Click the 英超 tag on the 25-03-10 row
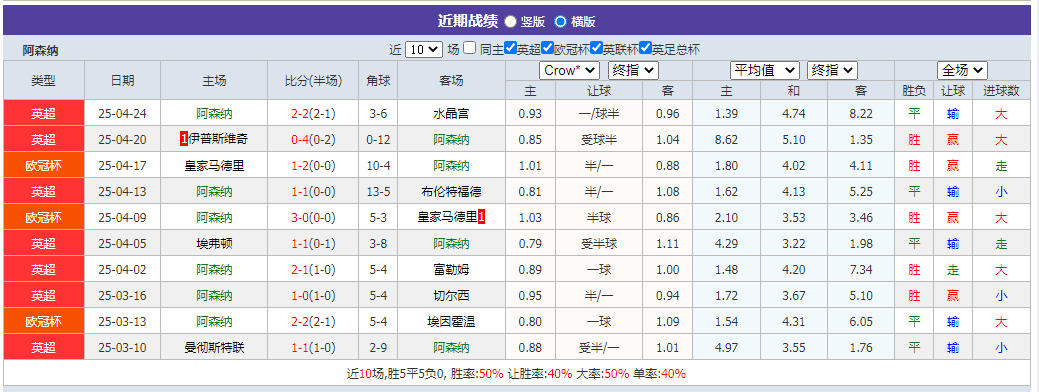Viewport: 1039px width, 392px height. click(x=44, y=348)
